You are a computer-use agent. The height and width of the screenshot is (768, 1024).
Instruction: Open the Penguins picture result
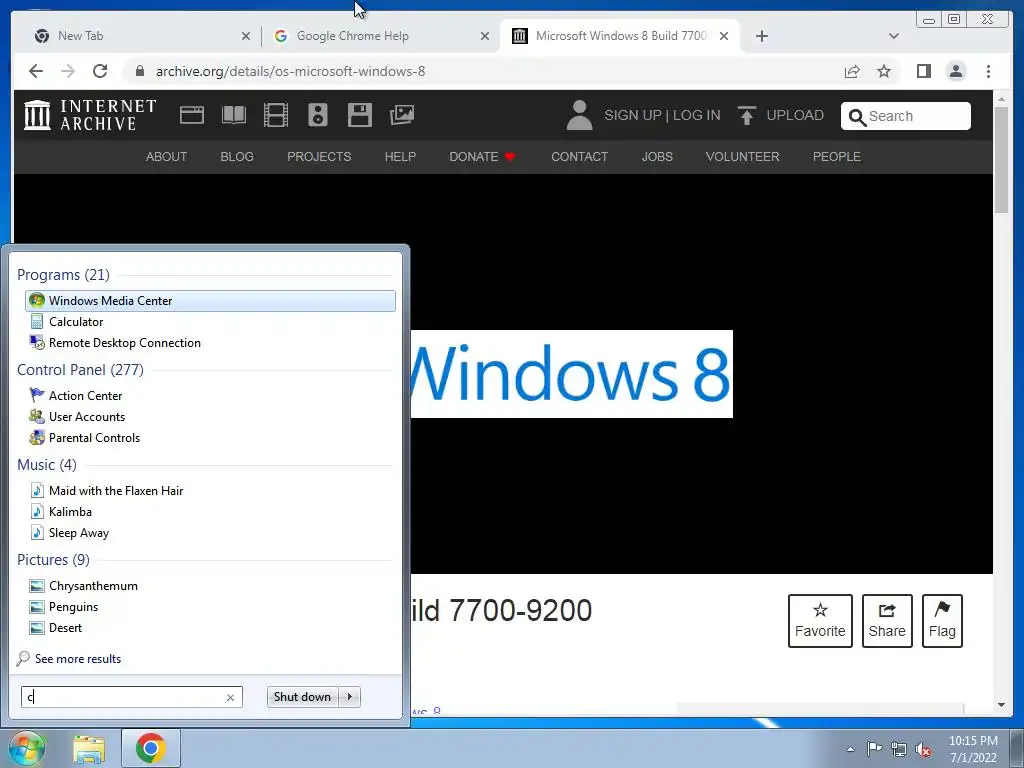pyautogui.click(x=210, y=607)
